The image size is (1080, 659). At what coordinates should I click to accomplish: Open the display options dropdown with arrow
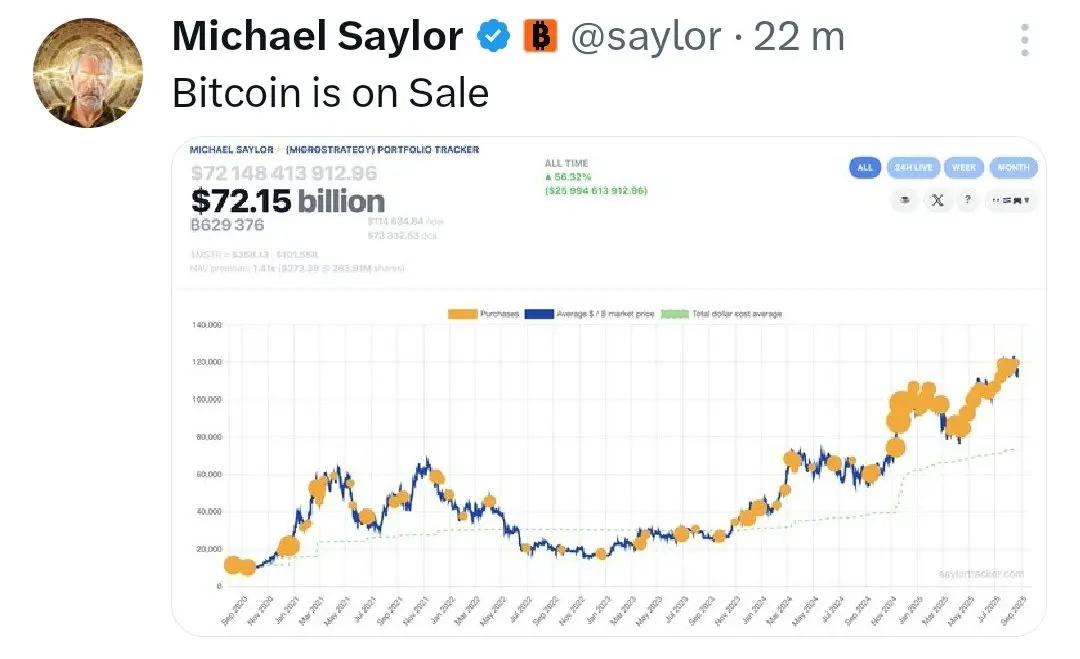(x=1010, y=200)
